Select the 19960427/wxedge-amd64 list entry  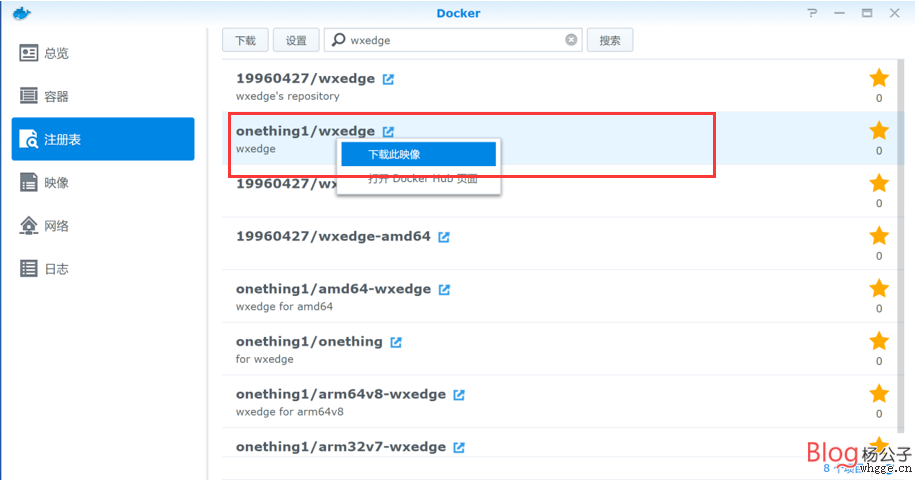tap(560, 244)
